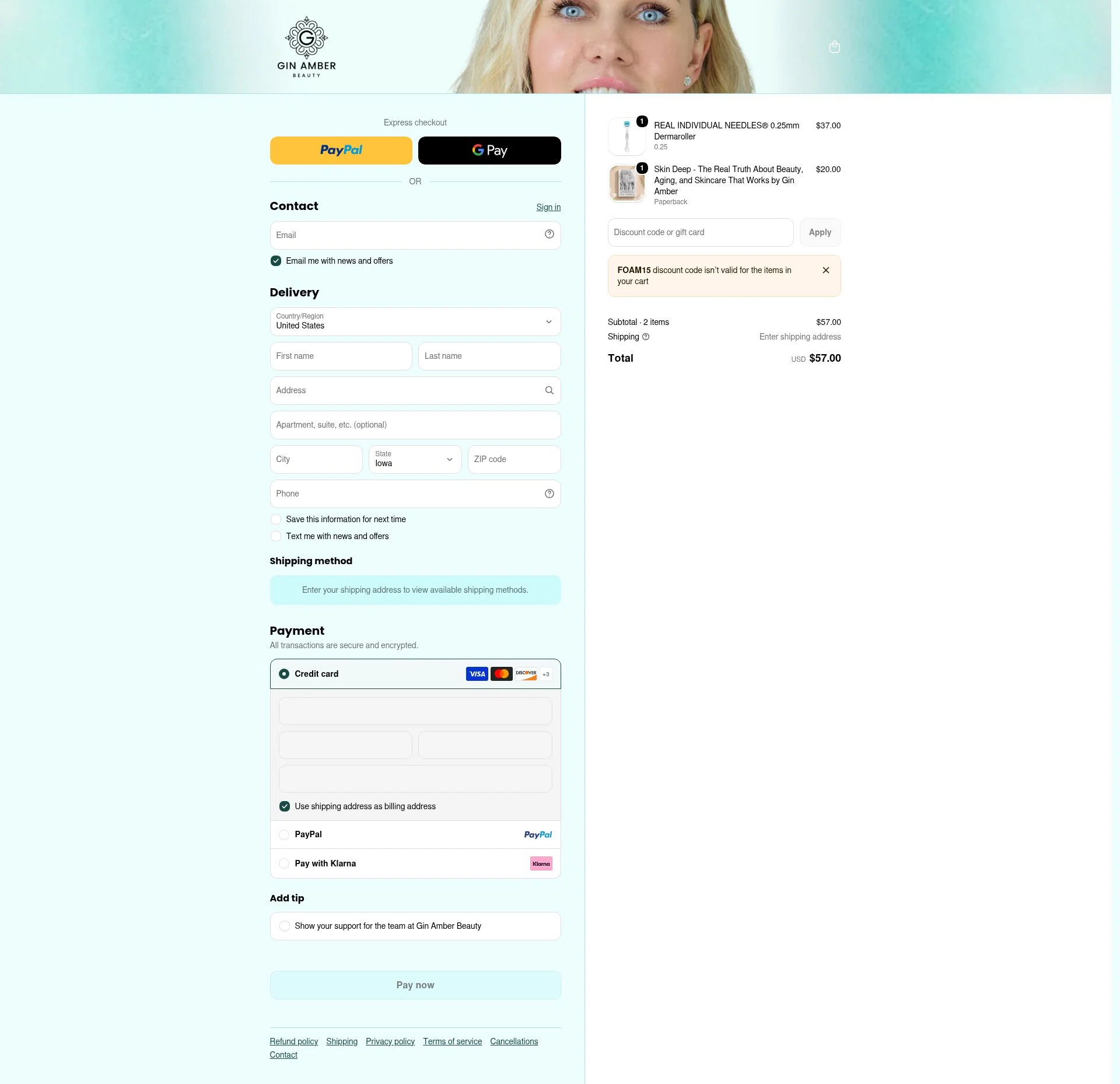Open the Refund policy link

[294, 1042]
